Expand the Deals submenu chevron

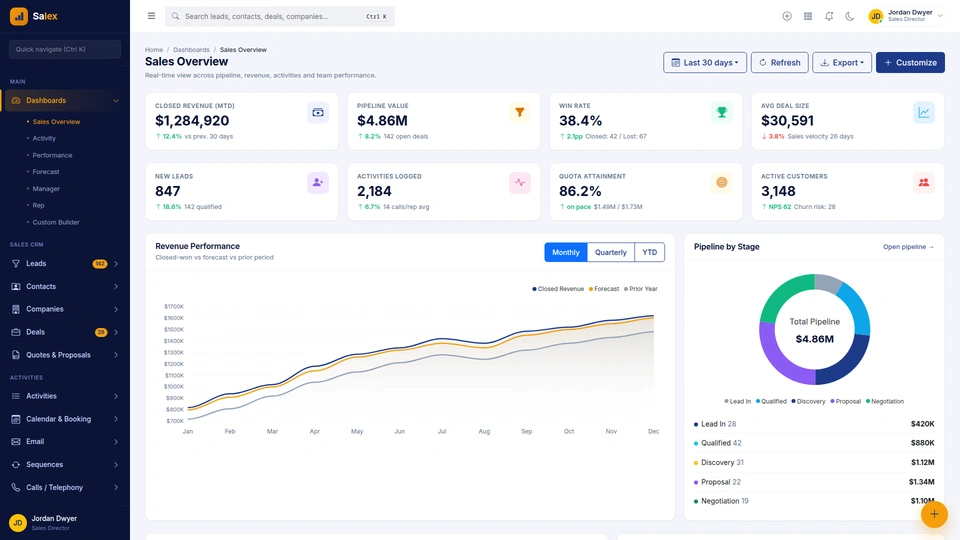(x=116, y=332)
